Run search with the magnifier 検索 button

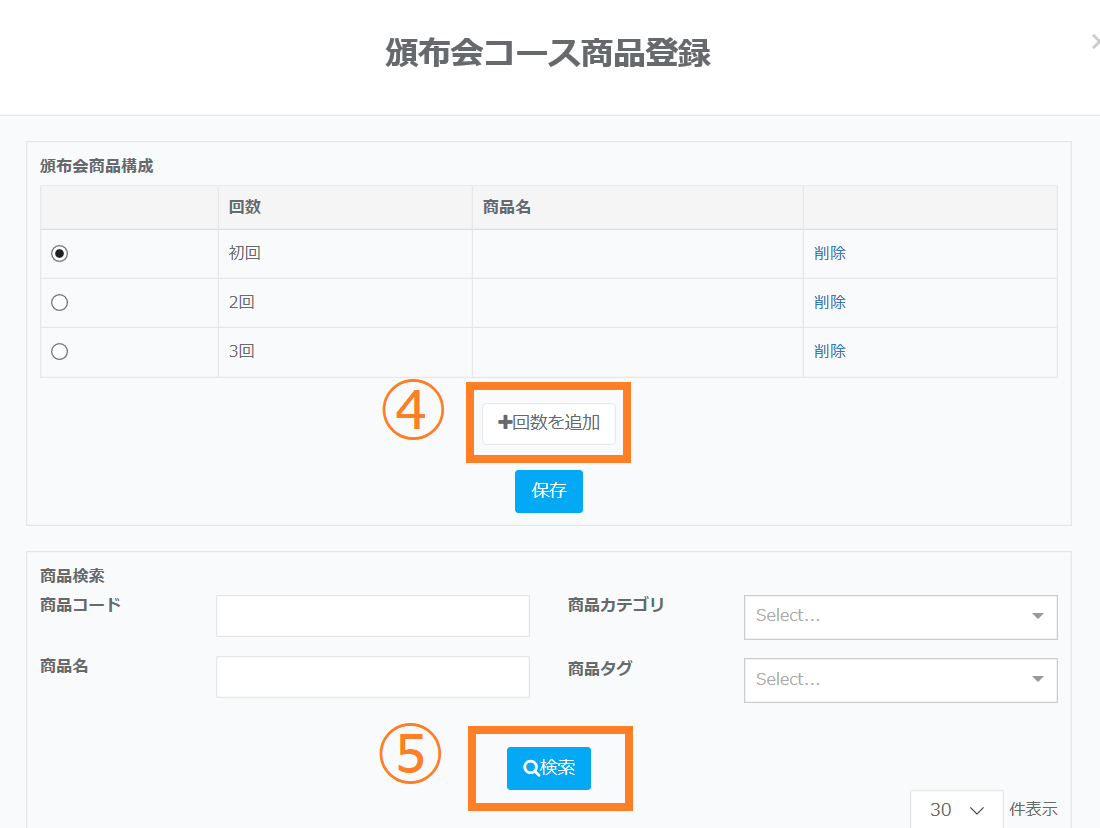pyautogui.click(x=548, y=768)
